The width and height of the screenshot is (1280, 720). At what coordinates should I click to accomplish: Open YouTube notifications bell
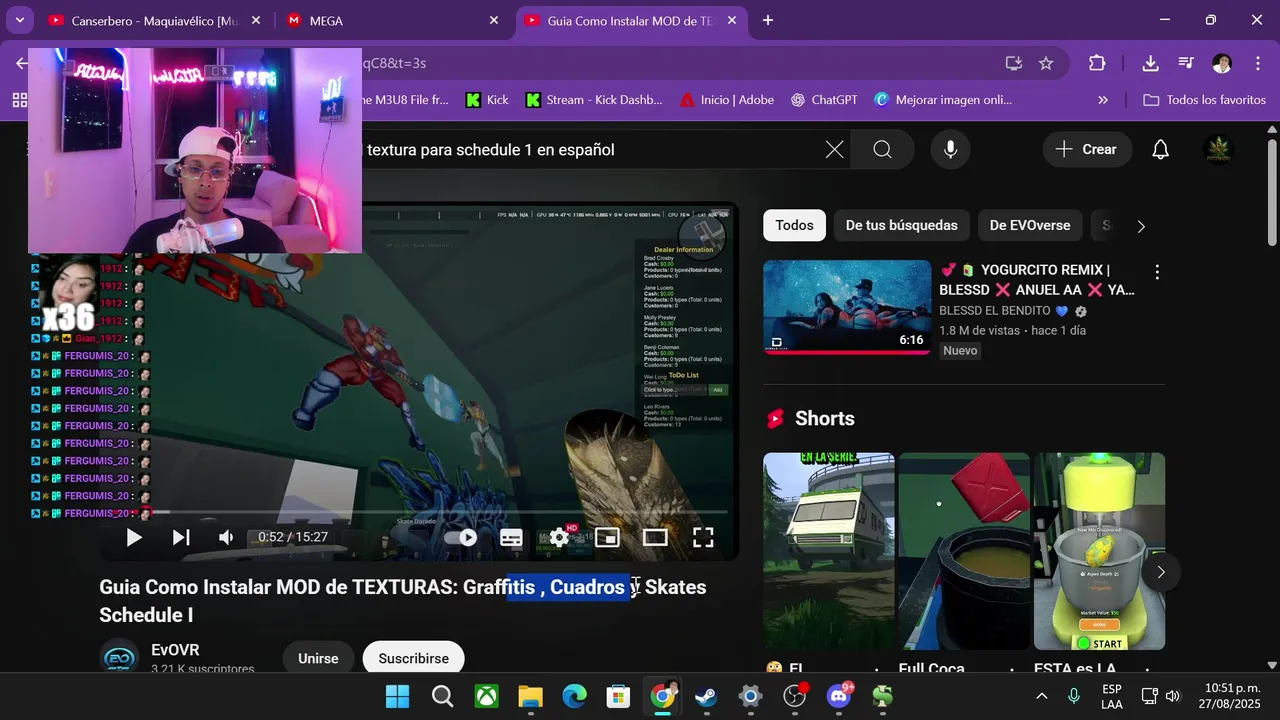[x=1160, y=150]
